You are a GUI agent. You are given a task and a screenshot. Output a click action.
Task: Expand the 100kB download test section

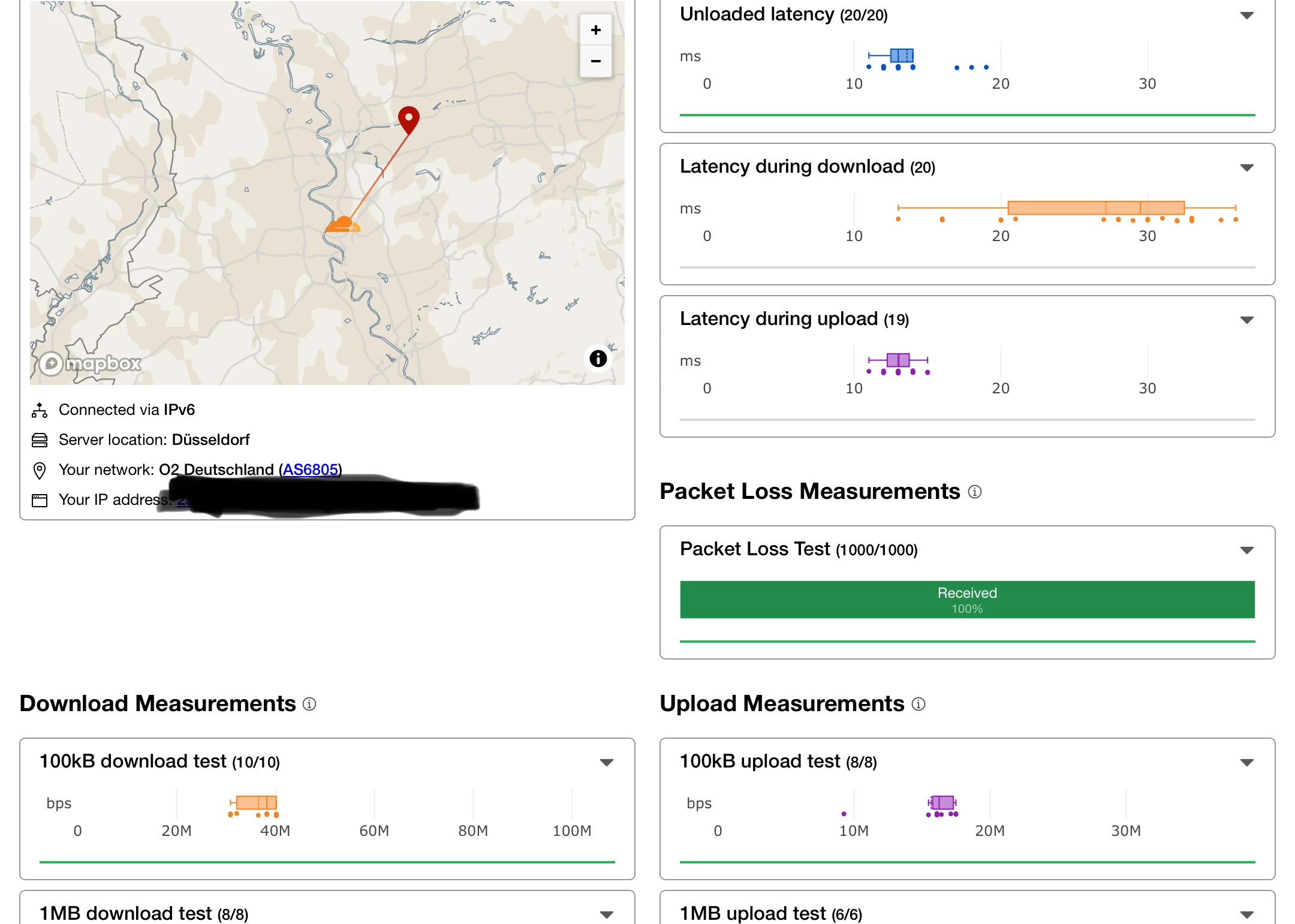[x=606, y=763]
